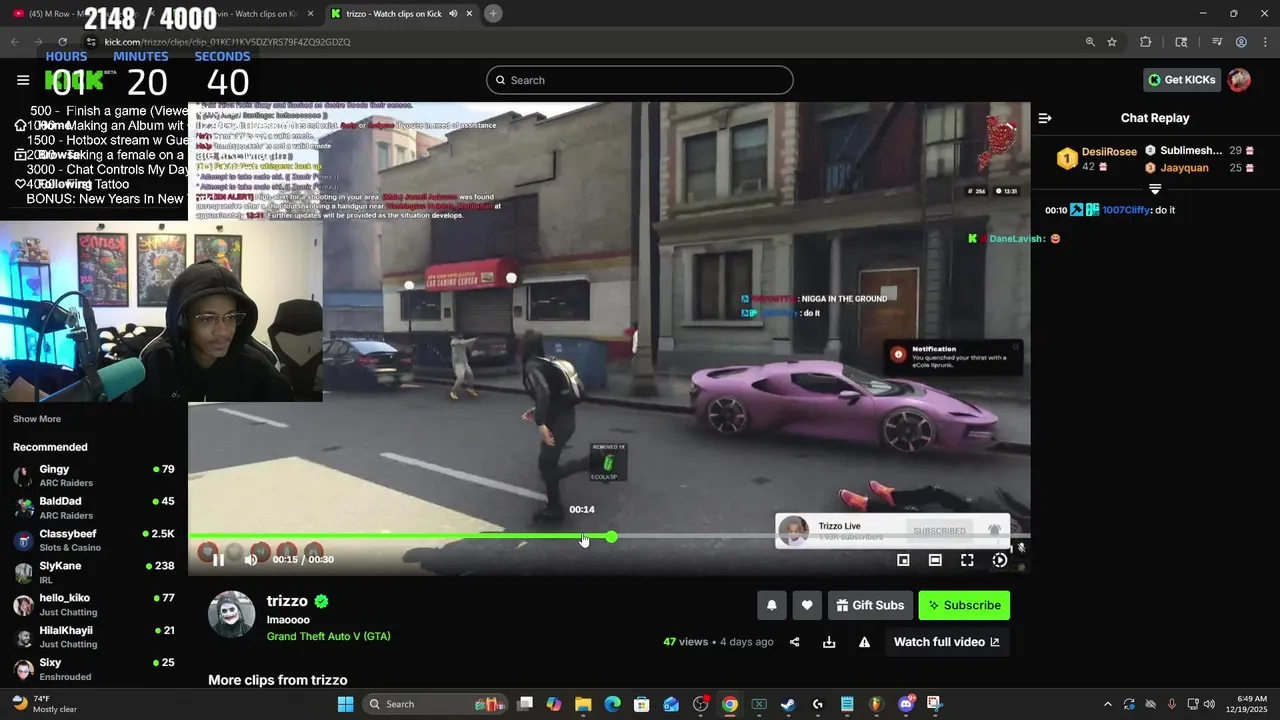Open Chrome three-dot menu
The width and height of the screenshot is (1280, 720).
click(x=1264, y=42)
